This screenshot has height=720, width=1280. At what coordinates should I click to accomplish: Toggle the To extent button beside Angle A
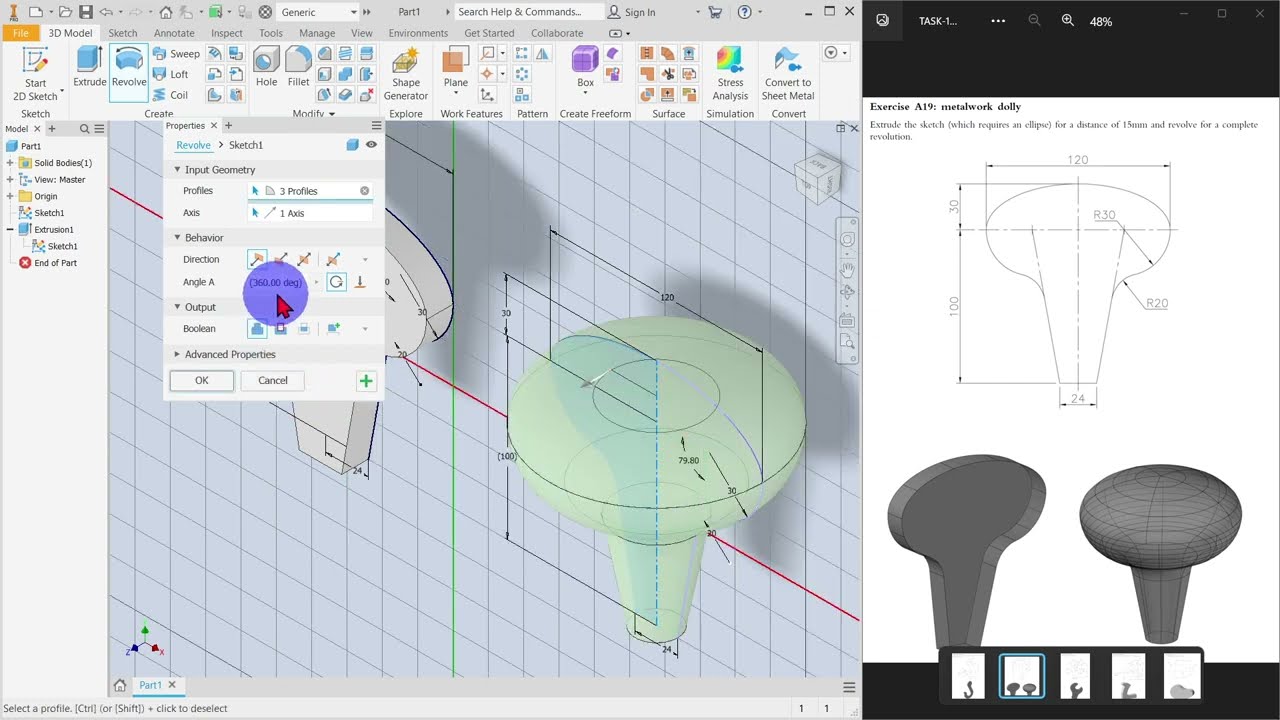click(360, 282)
